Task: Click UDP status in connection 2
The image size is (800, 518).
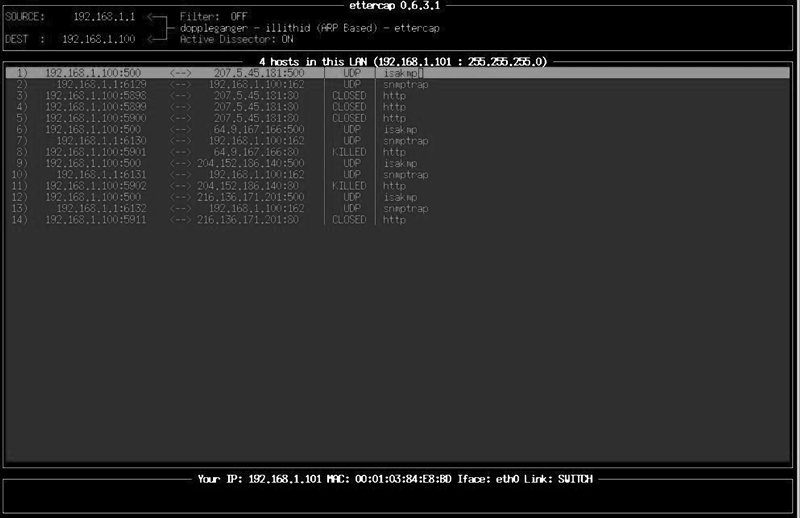Action: (x=352, y=84)
